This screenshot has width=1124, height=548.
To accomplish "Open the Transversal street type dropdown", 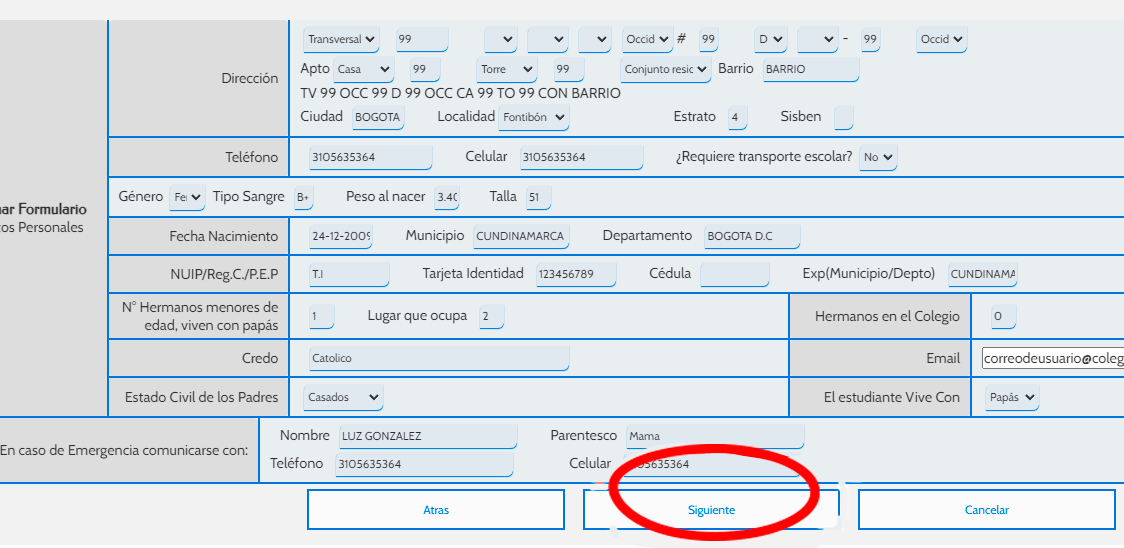I will tap(341, 39).
